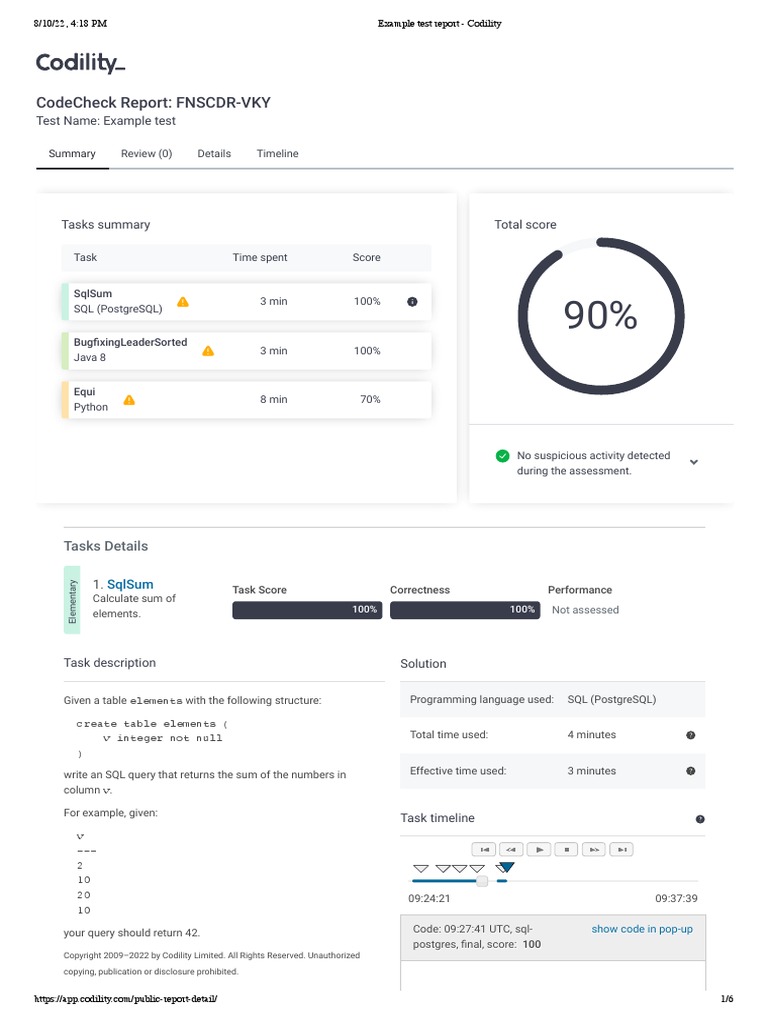Click the green checkmark for suspicious activity status
Viewport: 768px width, 1024px height.
pyautogui.click(x=502, y=456)
